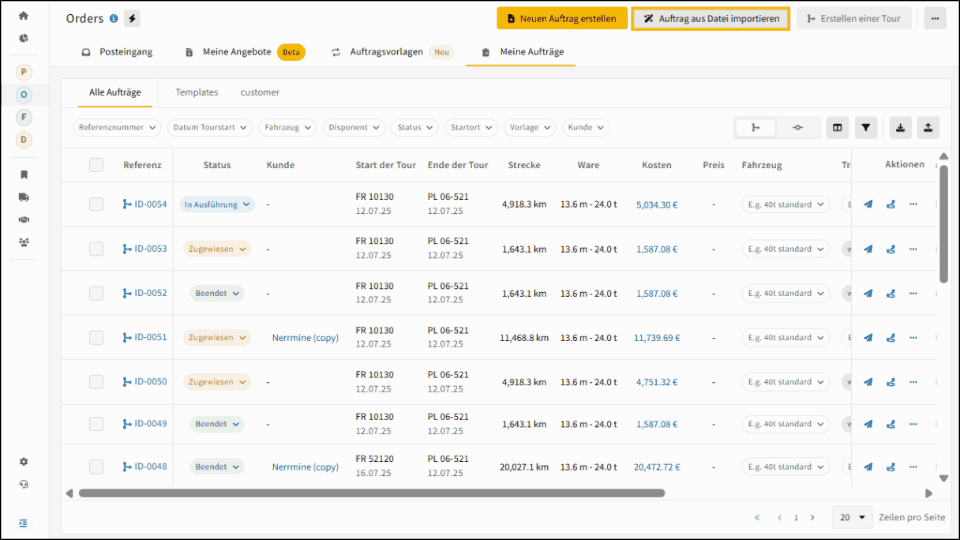
Task: Open the column layout icon
Action: click(838, 127)
